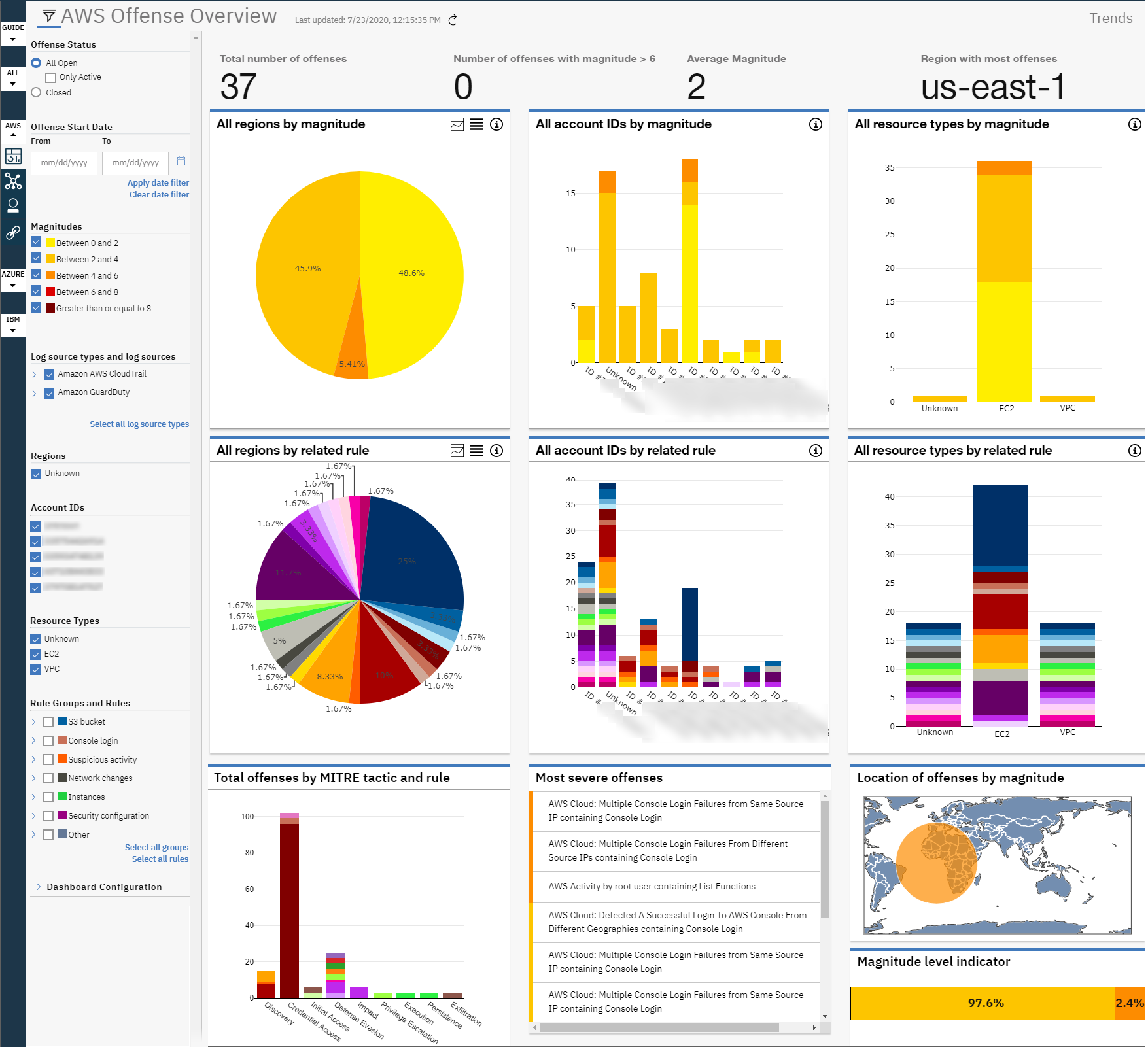This screenshot has width=1148, height=1047.
Task: Click the filter funnel icon by title
Action: tap(49, 16)
